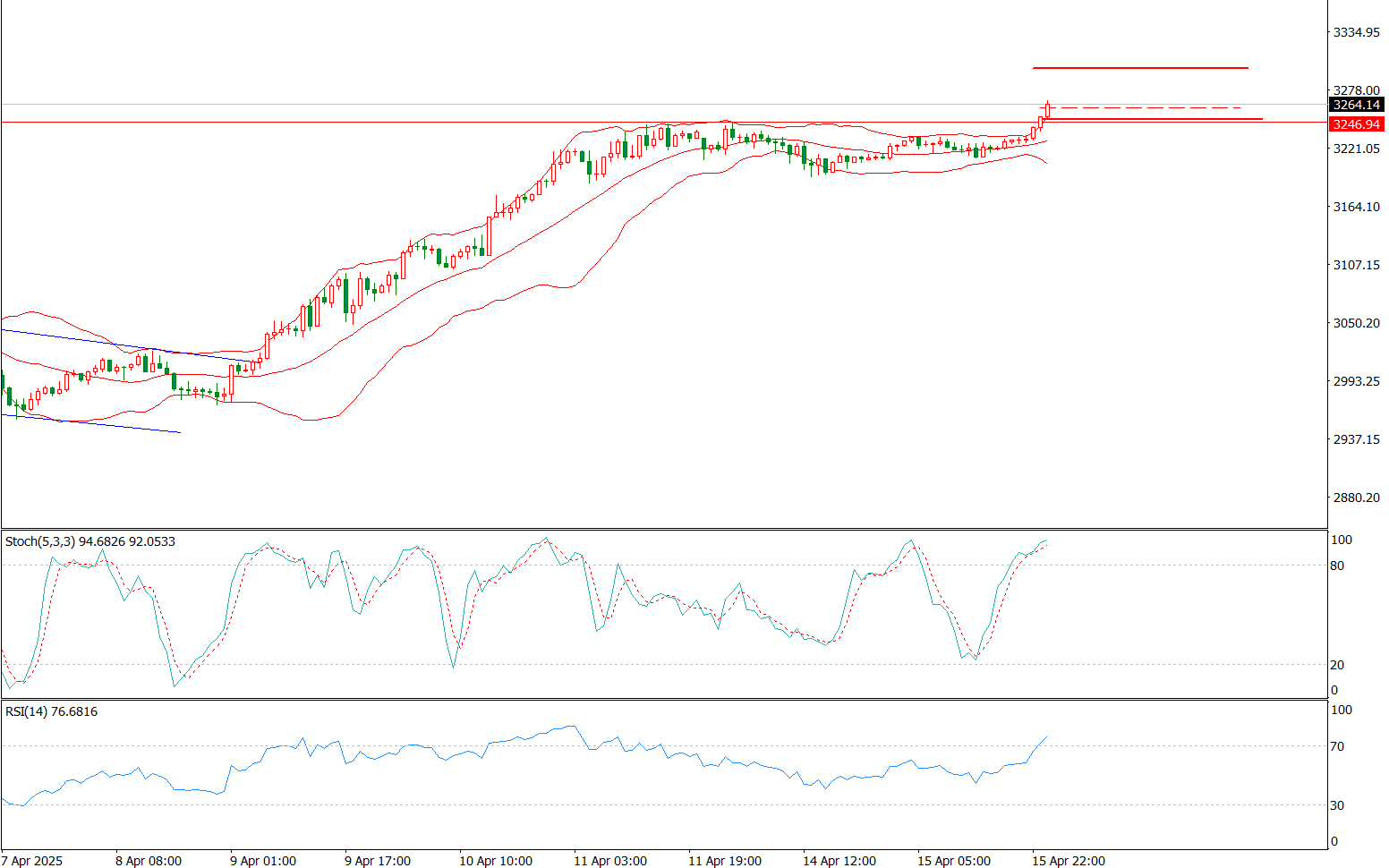Click the RSI 30 level label

click(1337, 805)
